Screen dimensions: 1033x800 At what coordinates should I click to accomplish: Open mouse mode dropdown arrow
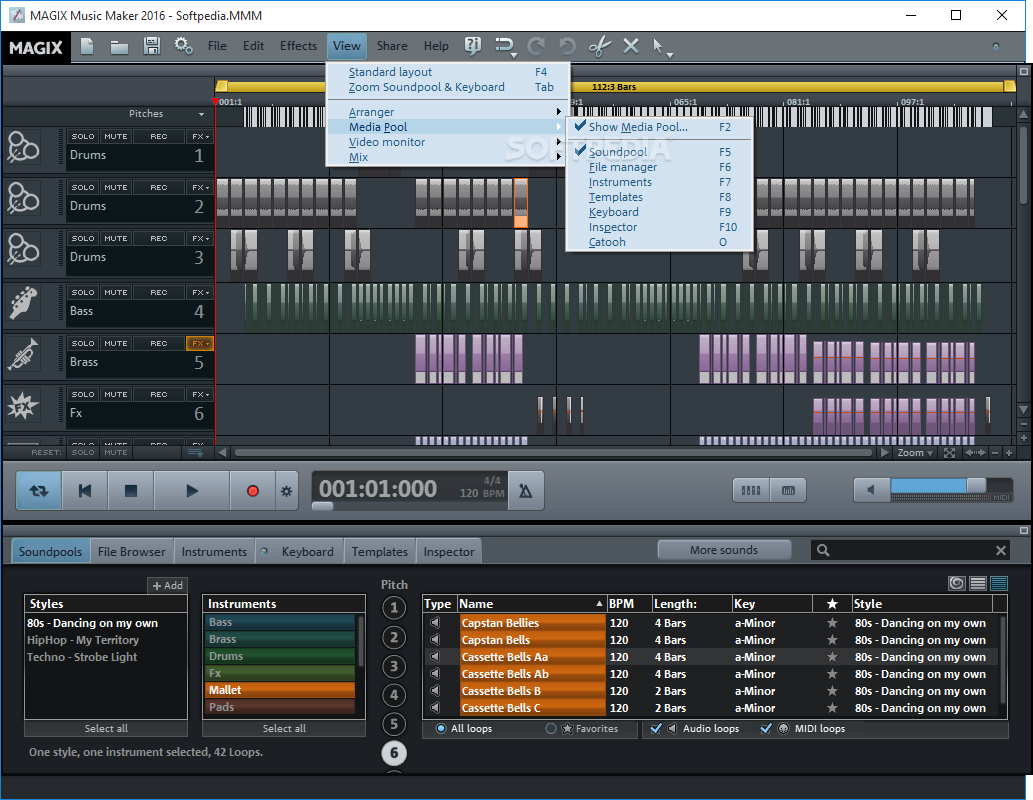pos(670,55)
